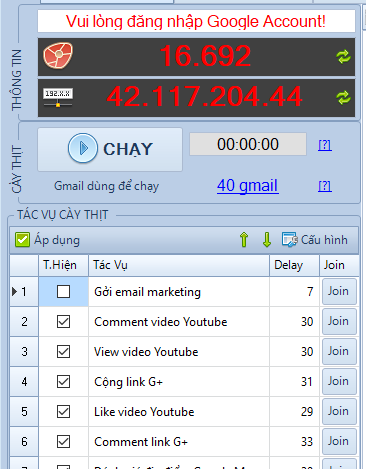Click the View video Youtube task name

point(146,352)
